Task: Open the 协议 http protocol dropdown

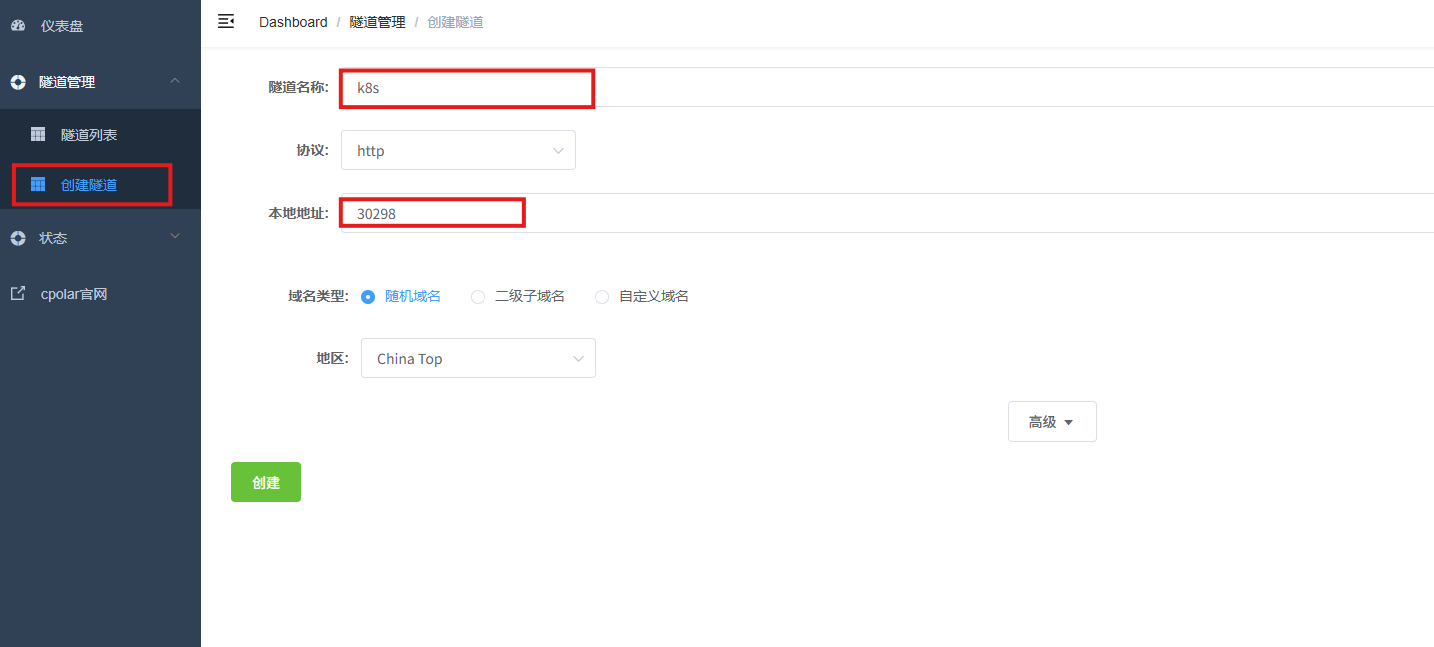Action: [x=458, y=150]
